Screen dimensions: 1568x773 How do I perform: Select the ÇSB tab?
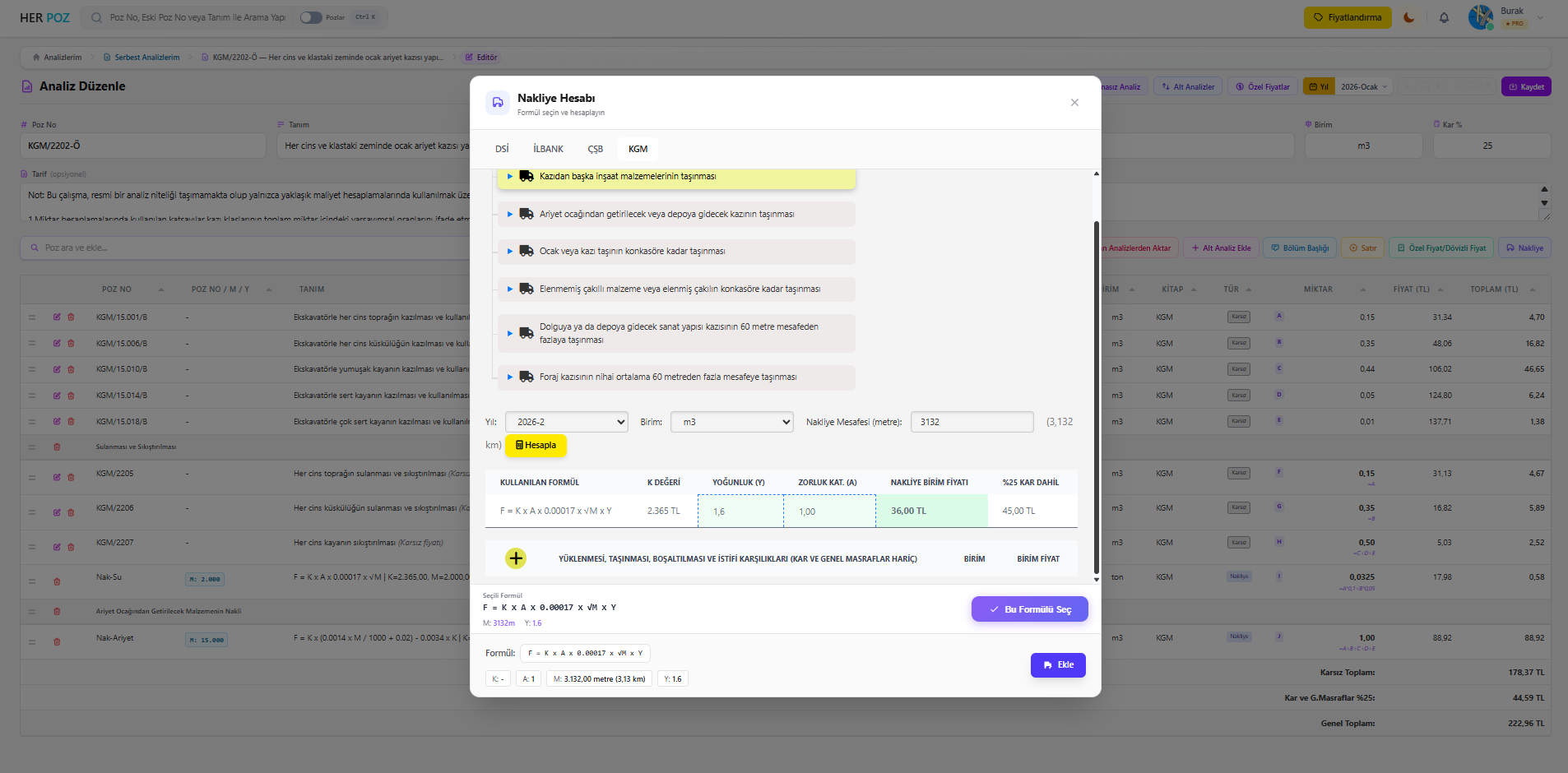[x=595, y=149]
